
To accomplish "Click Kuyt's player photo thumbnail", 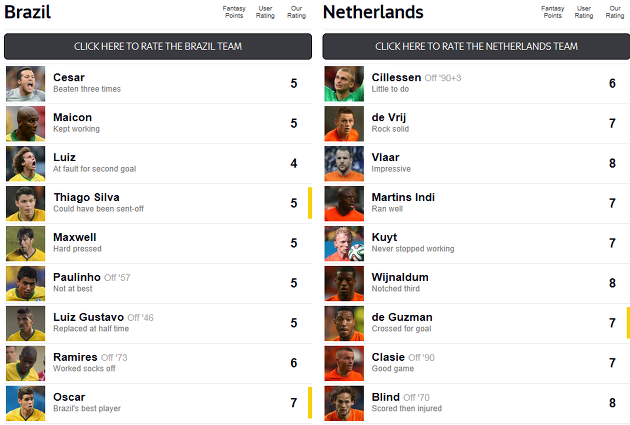I will click(344, 243).
